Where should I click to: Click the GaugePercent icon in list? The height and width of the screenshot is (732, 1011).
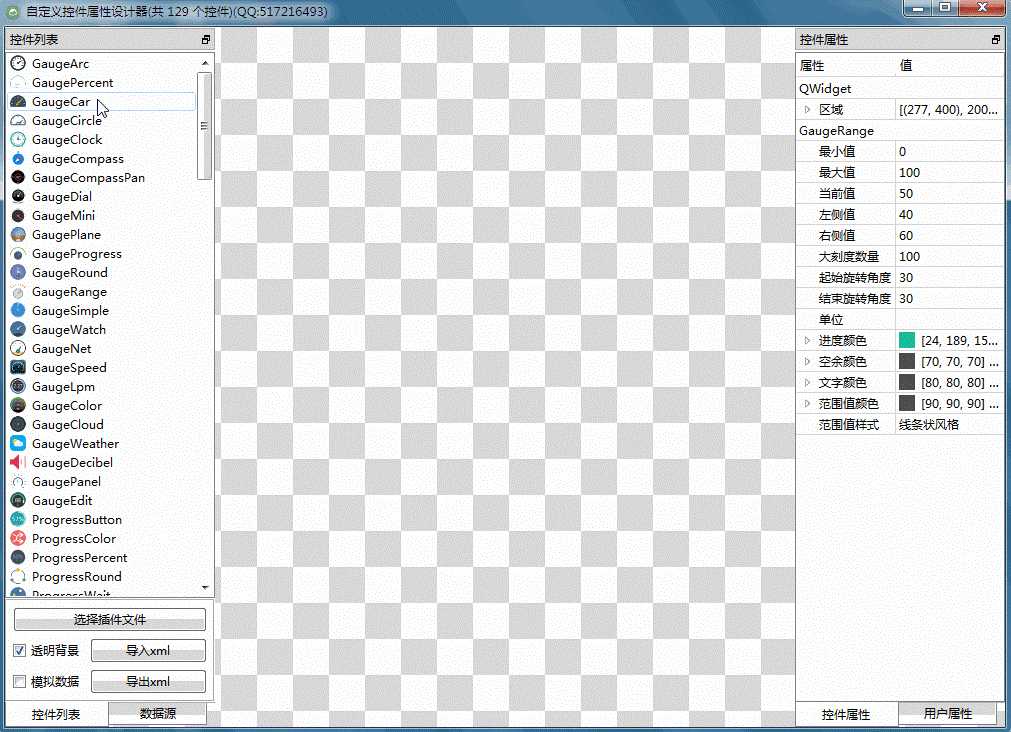click(18, 83)
